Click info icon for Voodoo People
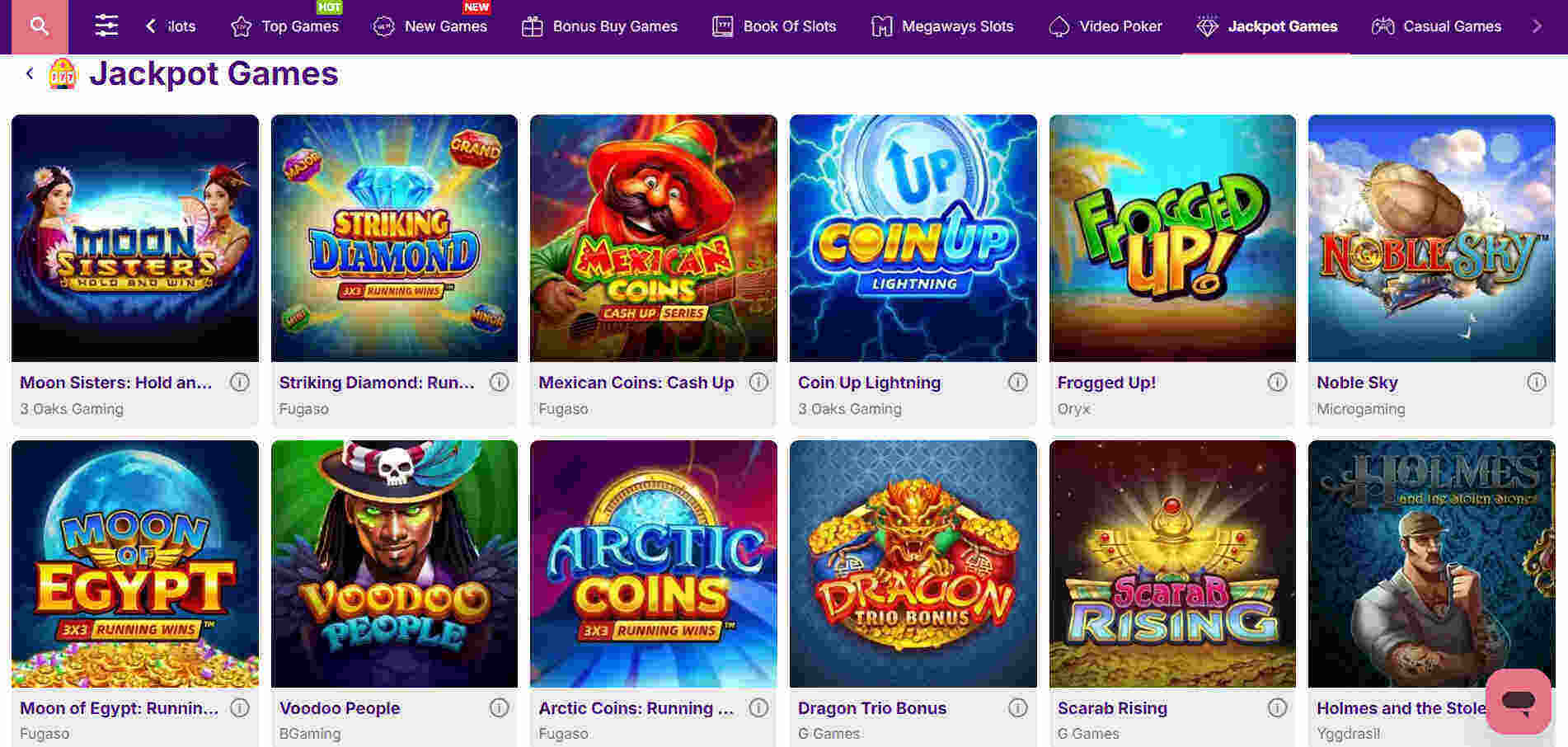Image resolution: width=1568 pixels, height=747 pixels. click(499, 708)
